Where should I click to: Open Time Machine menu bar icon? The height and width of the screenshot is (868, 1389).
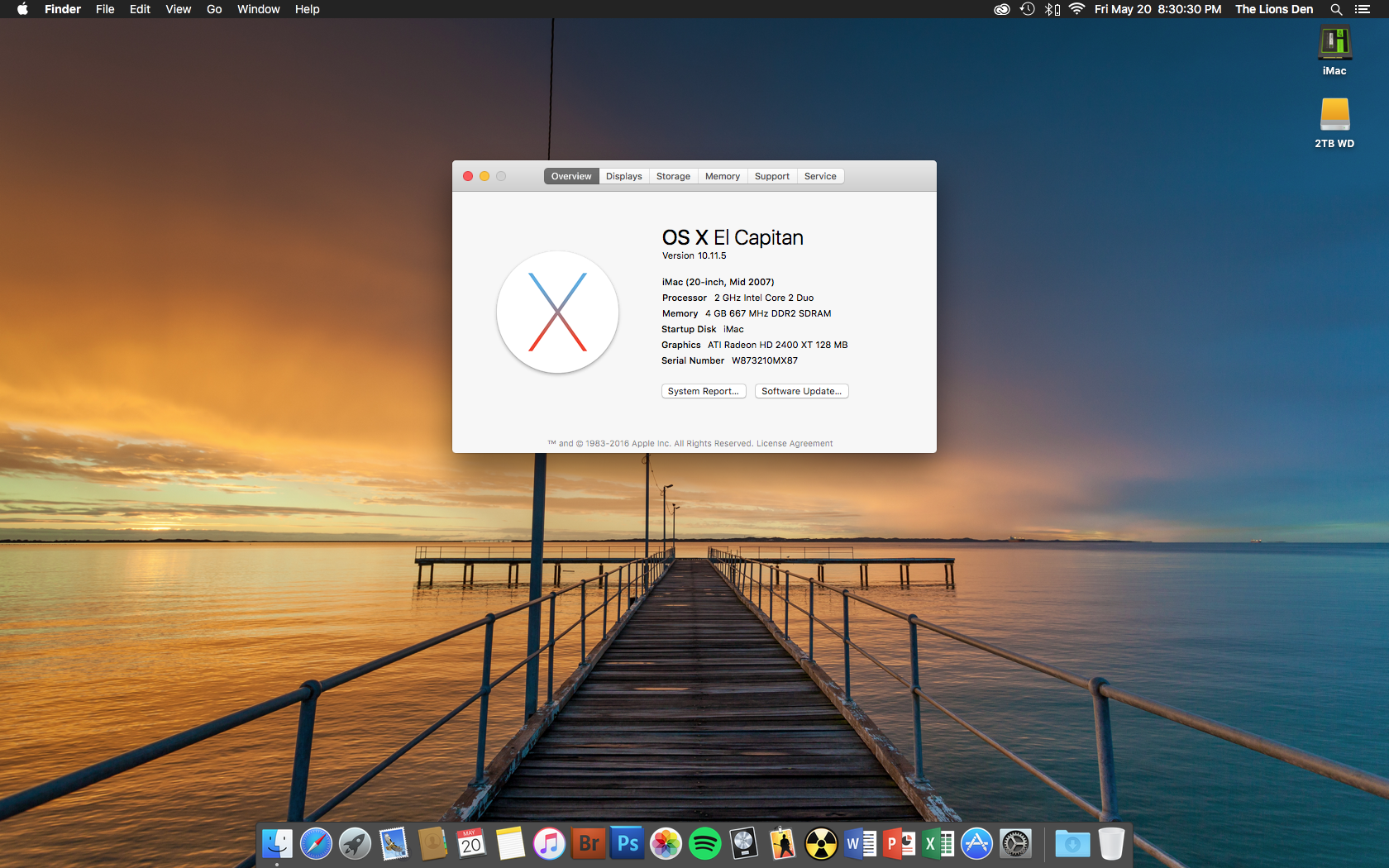1028,9
